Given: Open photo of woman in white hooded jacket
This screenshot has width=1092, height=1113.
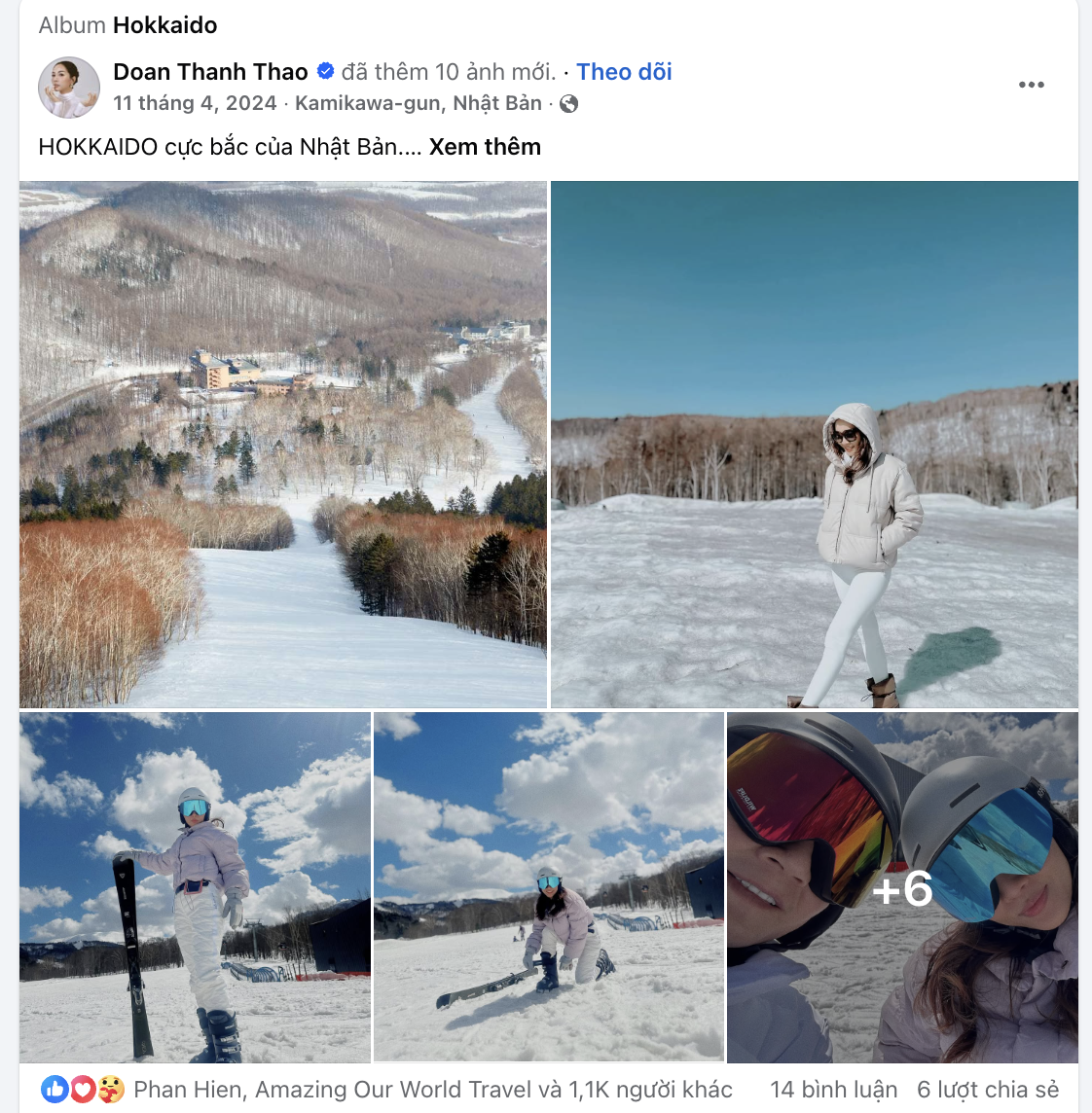Looking at the screenshot, I should tap(814, 444).
